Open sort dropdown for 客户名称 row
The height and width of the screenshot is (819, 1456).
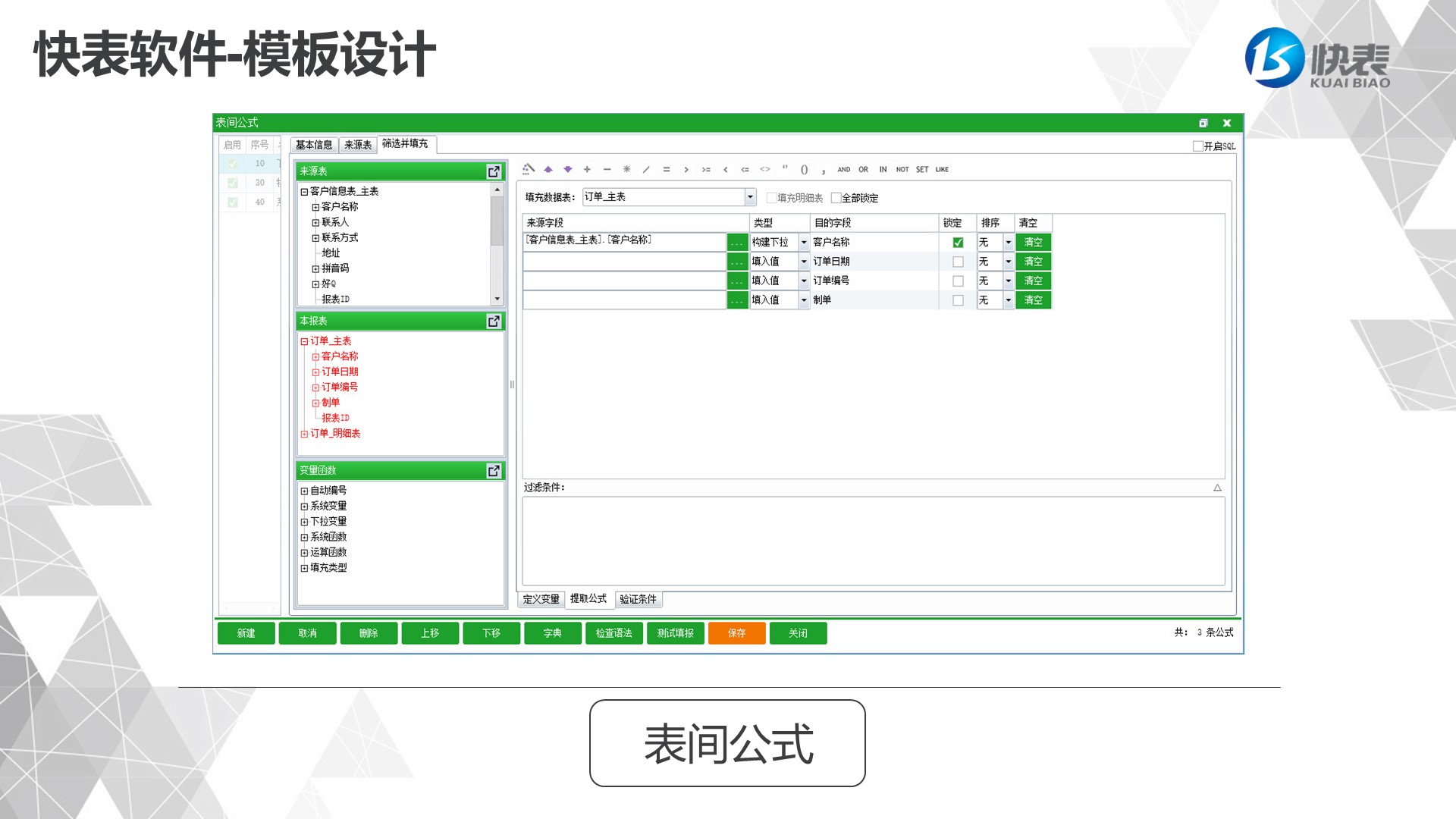pos(1008,243)
